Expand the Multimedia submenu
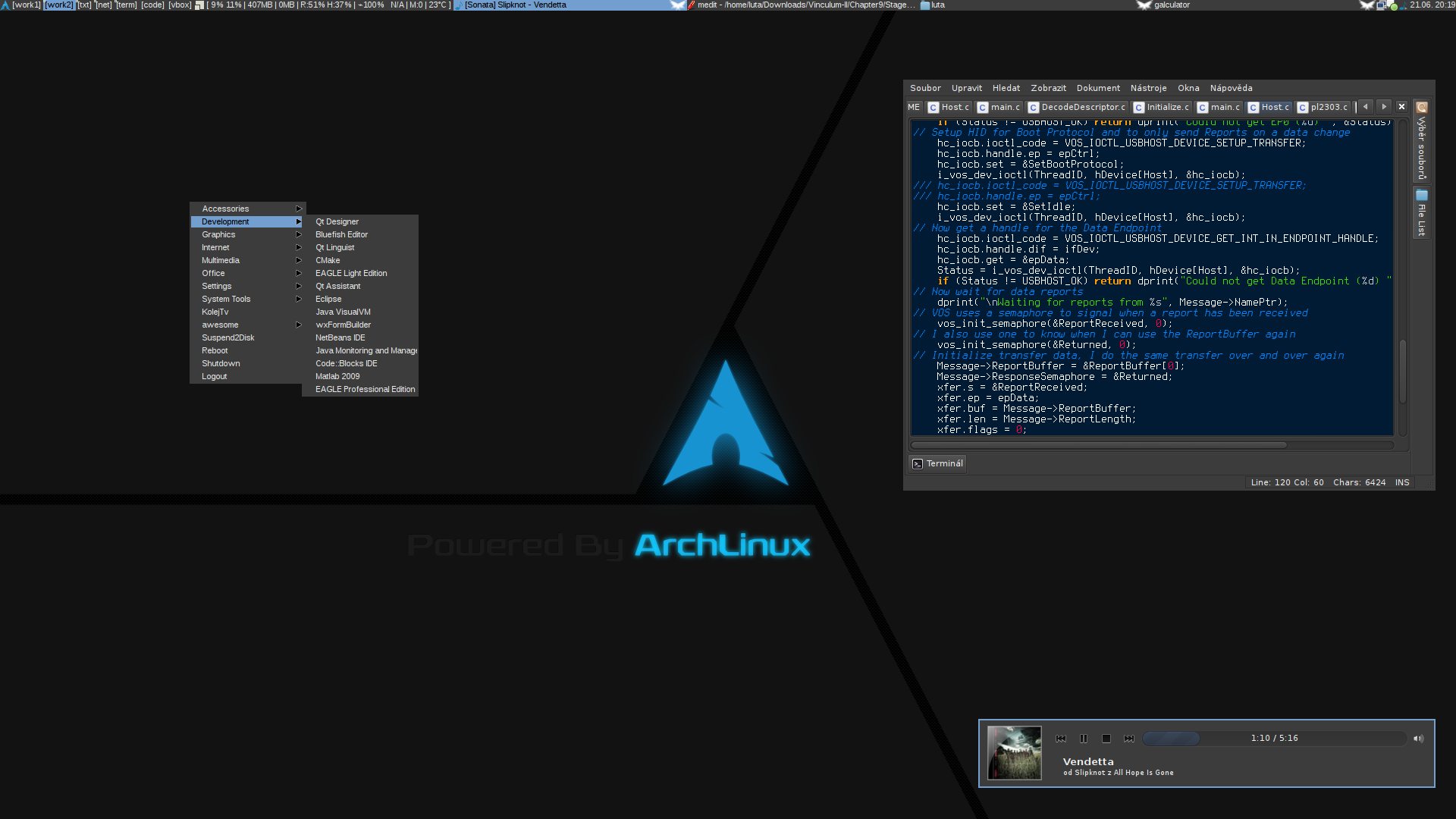1456x819 pixels. (246, 260)
